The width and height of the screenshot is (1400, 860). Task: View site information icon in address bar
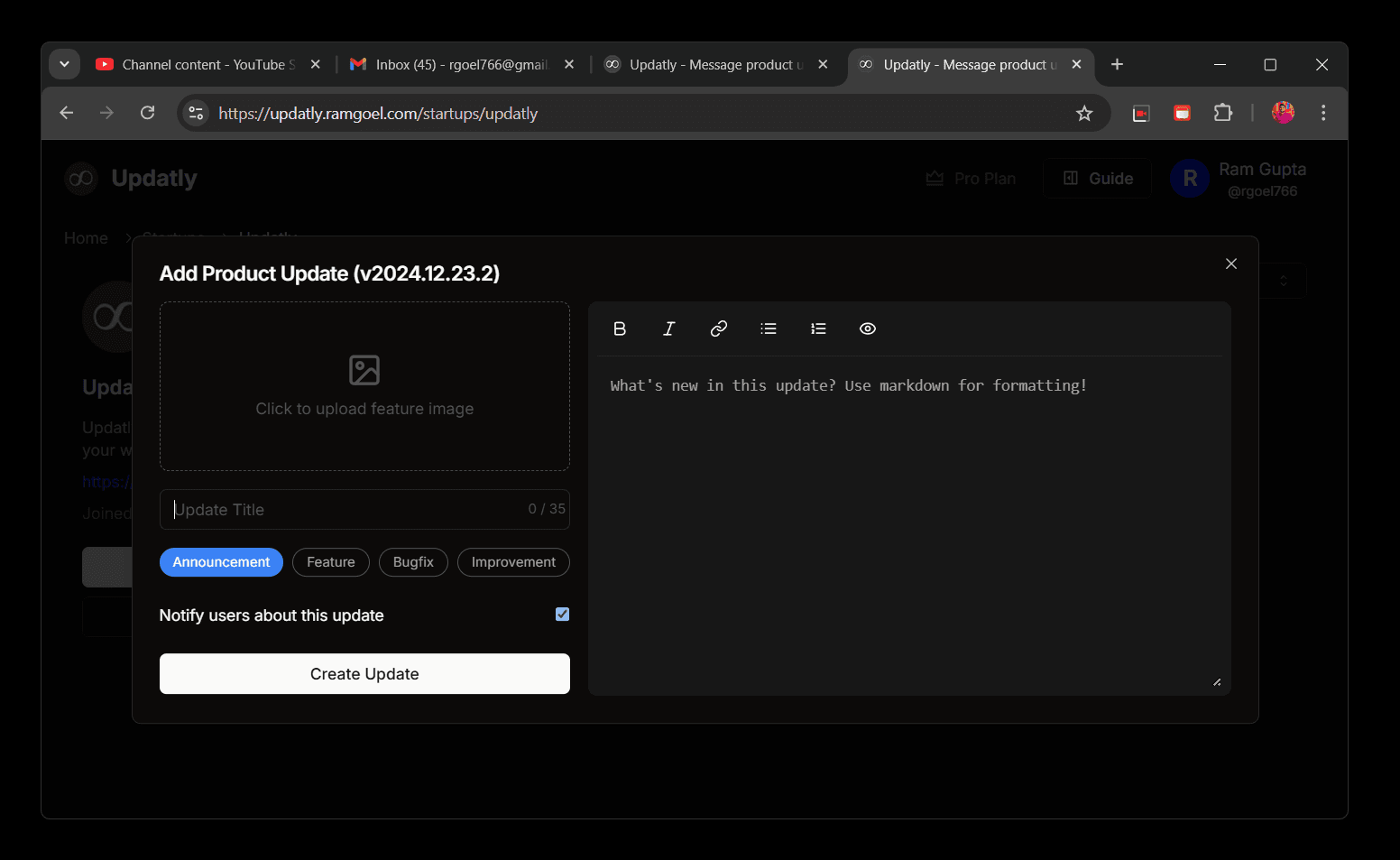click(196, 113)
